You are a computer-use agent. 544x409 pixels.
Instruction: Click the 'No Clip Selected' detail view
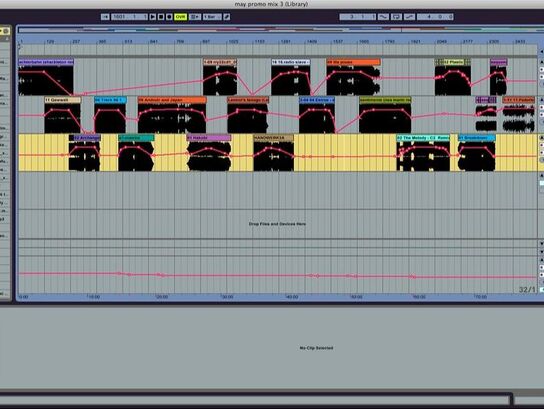pyautogui.click(x=316, y=348)
